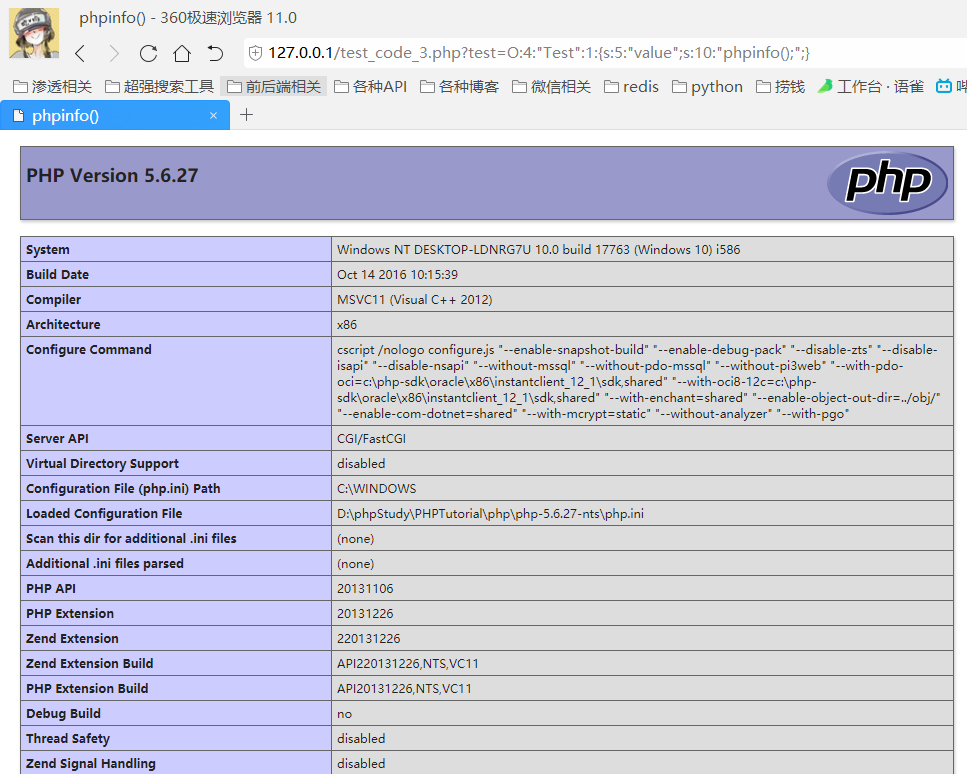
Task: Click the C:\WINDOWS configuration path value
Action: point(376,488)
